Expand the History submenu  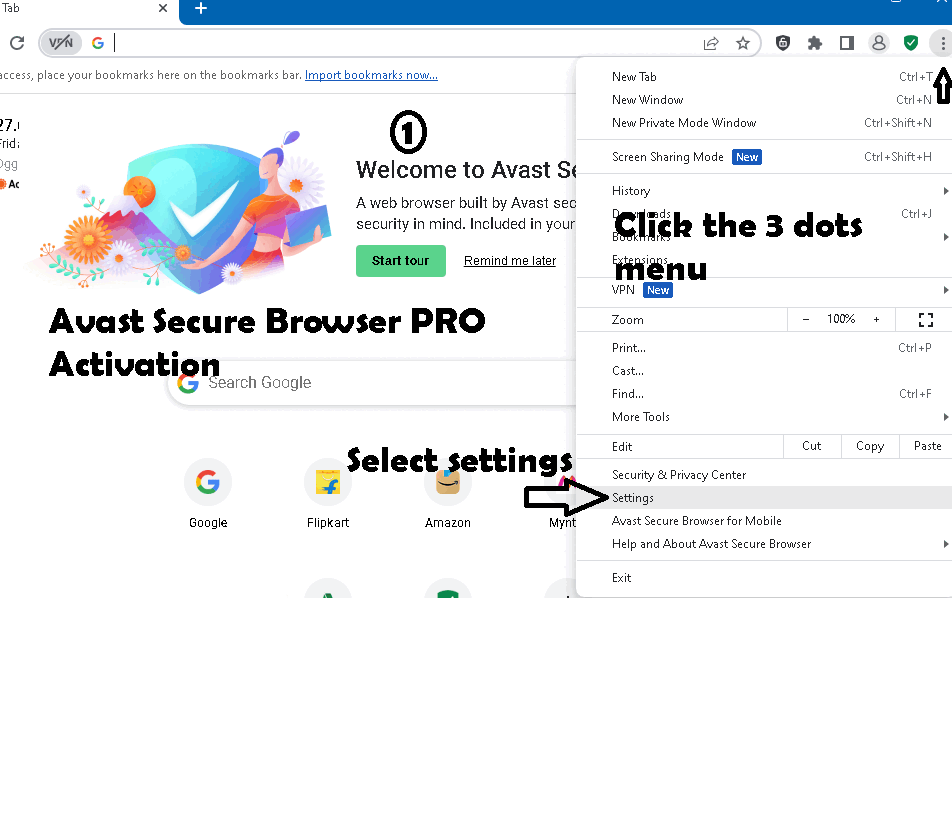[631, 190]
